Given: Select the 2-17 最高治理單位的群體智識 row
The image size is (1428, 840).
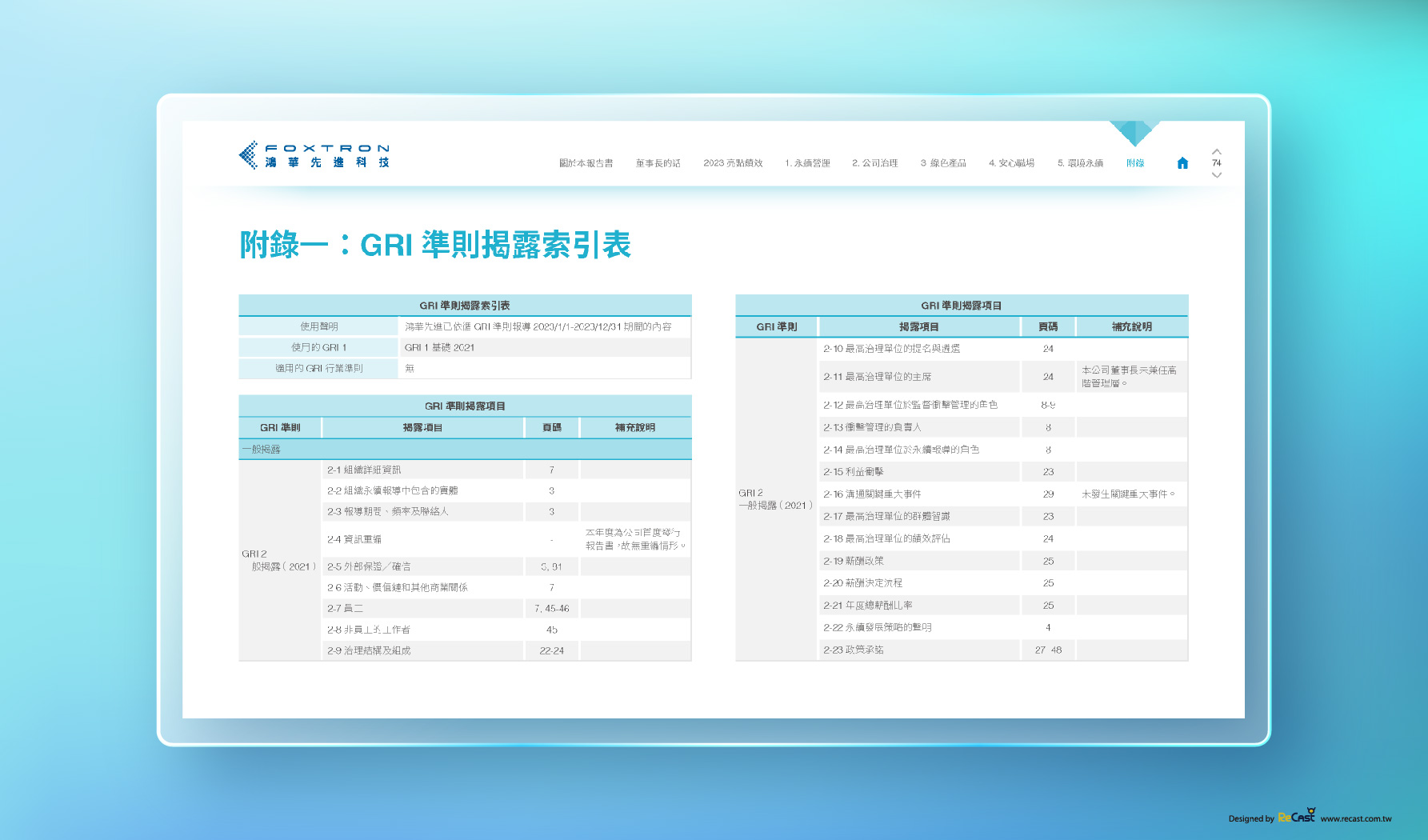Looking at the screenshot, I should [1003, 516].
